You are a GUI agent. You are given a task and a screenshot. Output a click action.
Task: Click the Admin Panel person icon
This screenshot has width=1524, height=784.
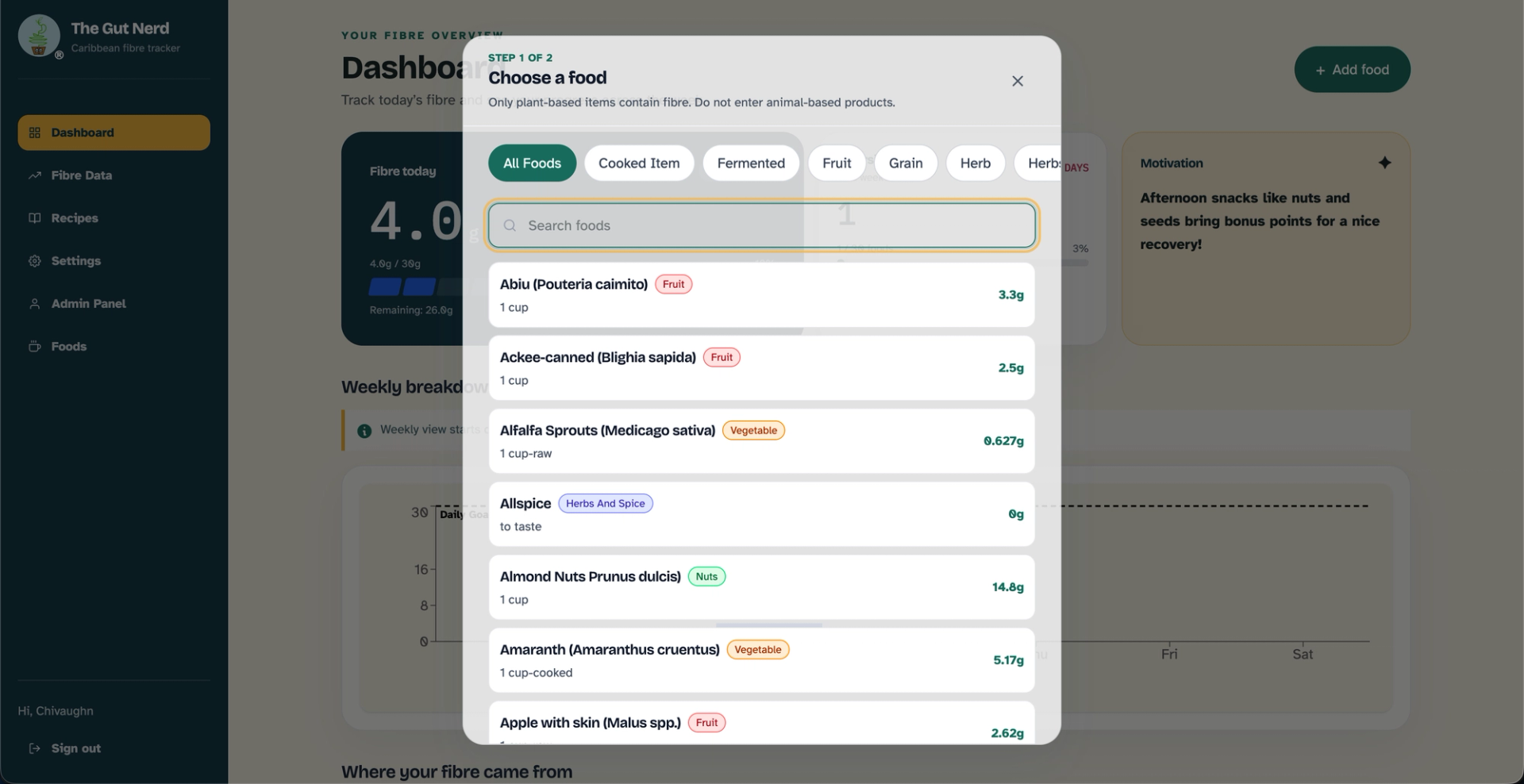coord(35,304)
